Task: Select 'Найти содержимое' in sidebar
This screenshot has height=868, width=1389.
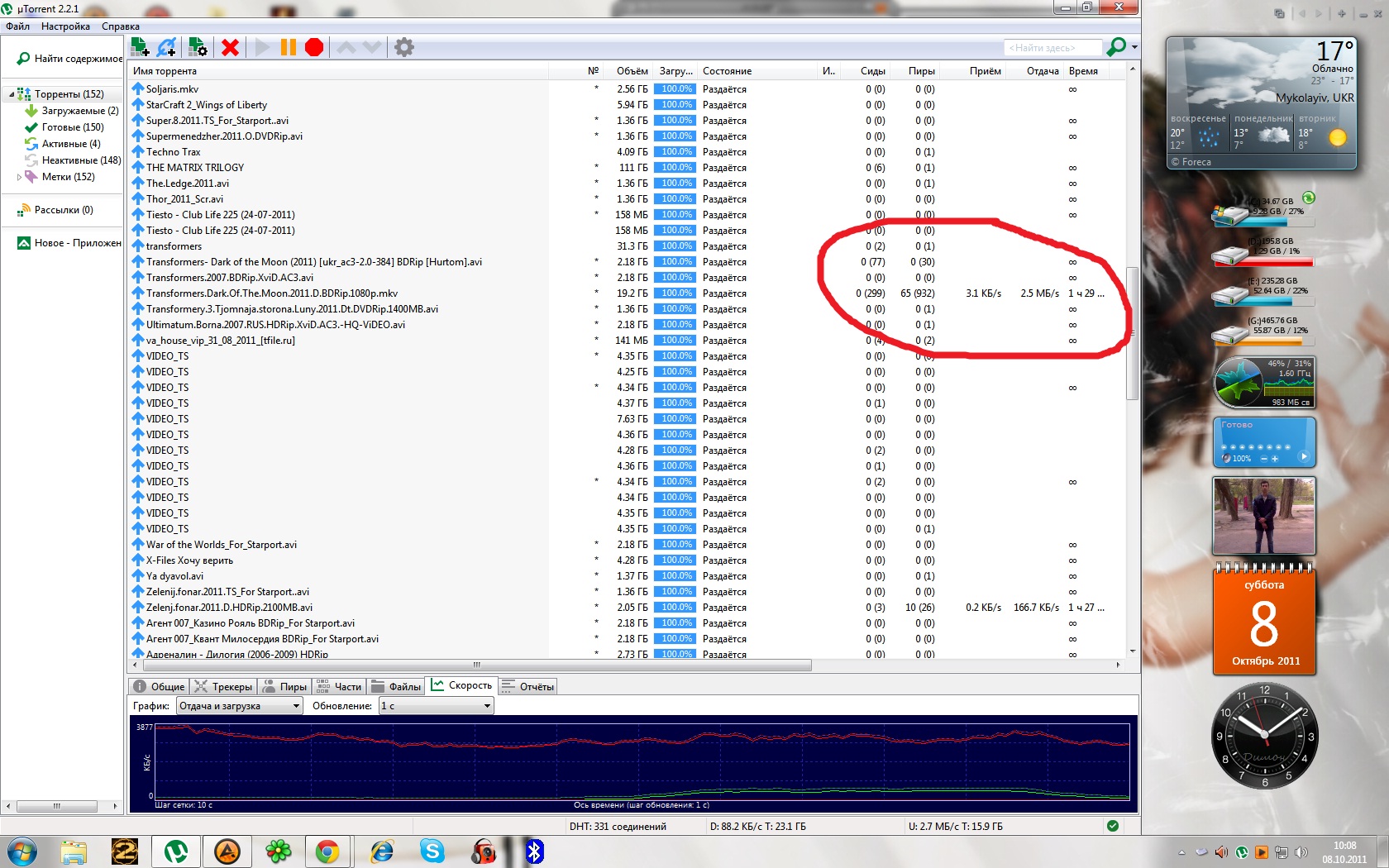Action: (x=69, y=59)
